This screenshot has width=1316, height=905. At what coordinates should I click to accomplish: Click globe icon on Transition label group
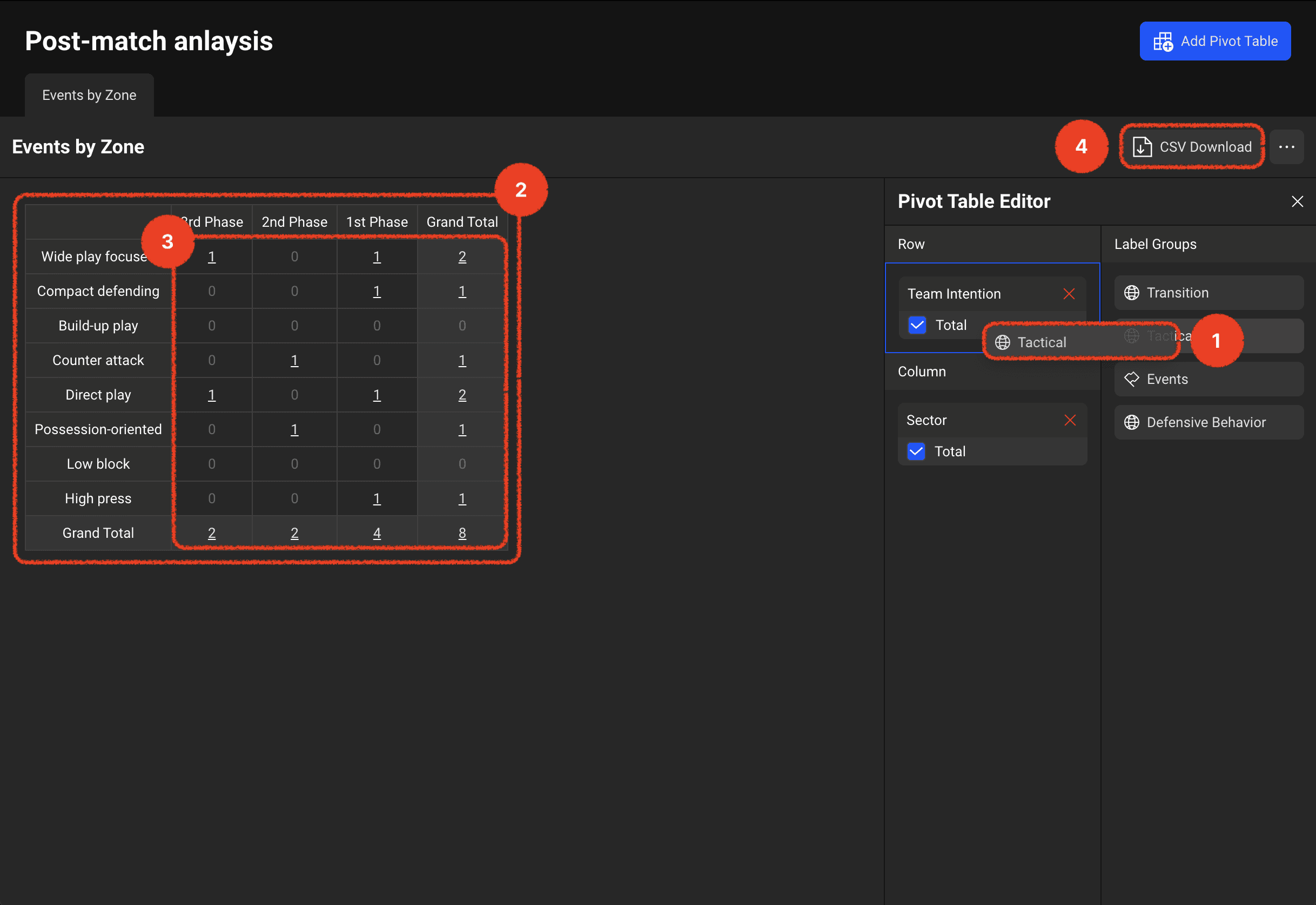pyautogui.click(x=1132, y=293)
